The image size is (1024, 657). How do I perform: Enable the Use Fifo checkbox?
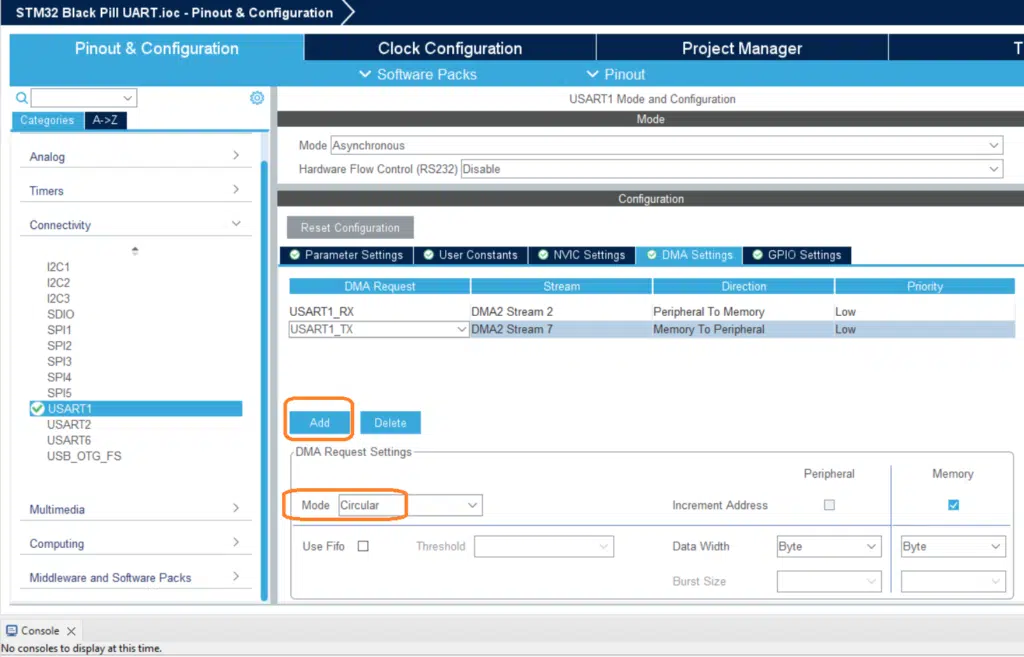363,546
